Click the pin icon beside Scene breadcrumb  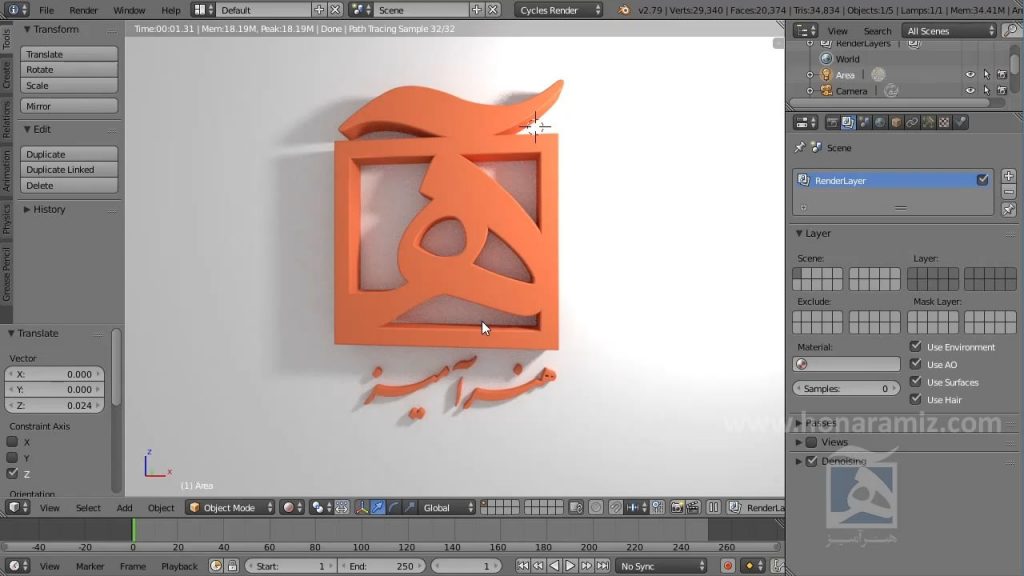point(800,148)
